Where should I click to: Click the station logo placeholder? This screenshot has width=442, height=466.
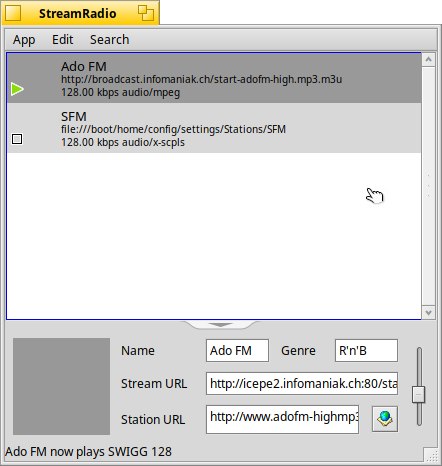point(61,386)
